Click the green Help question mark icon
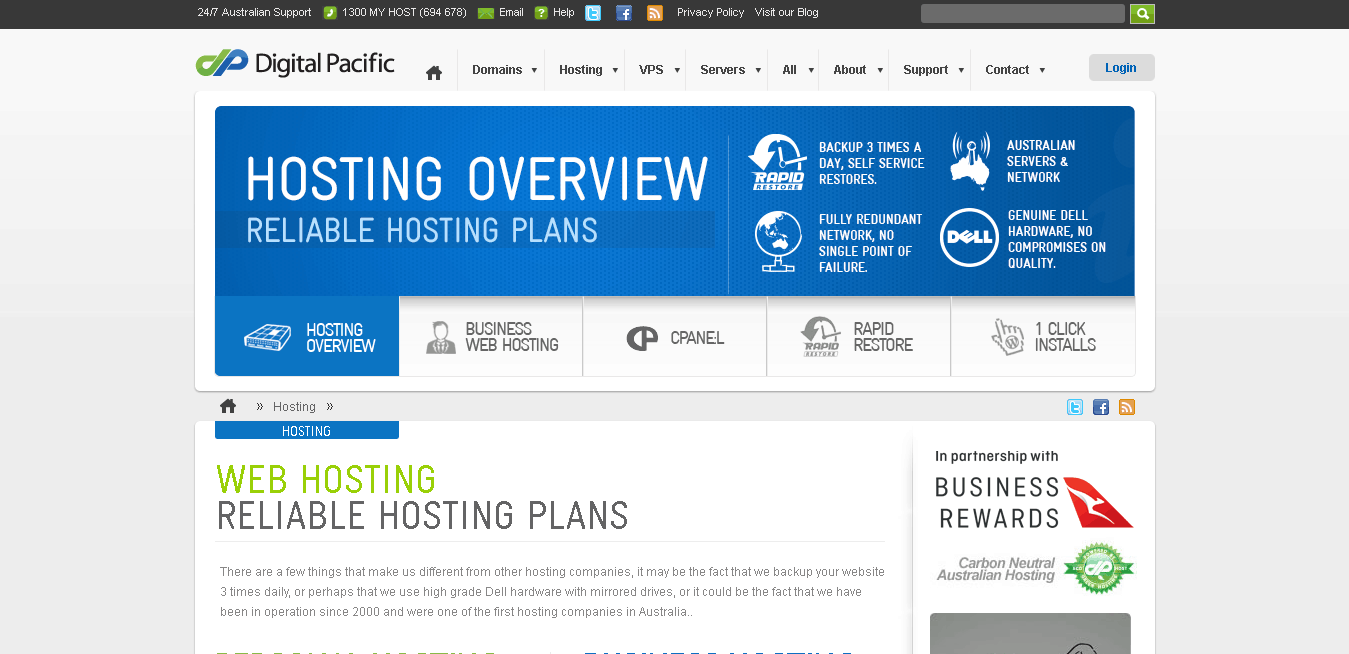This screenshot has height=654, width=1349. [x=541, y=13]
